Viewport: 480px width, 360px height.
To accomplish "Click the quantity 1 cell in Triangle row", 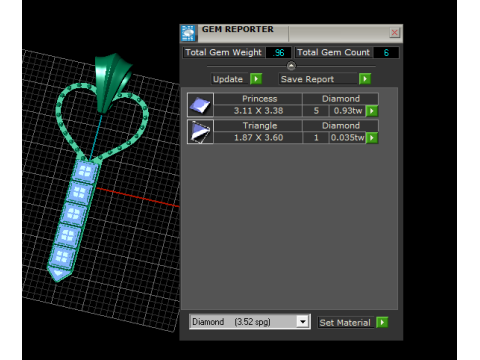I will pyautogui.click(x=316, y=138).
